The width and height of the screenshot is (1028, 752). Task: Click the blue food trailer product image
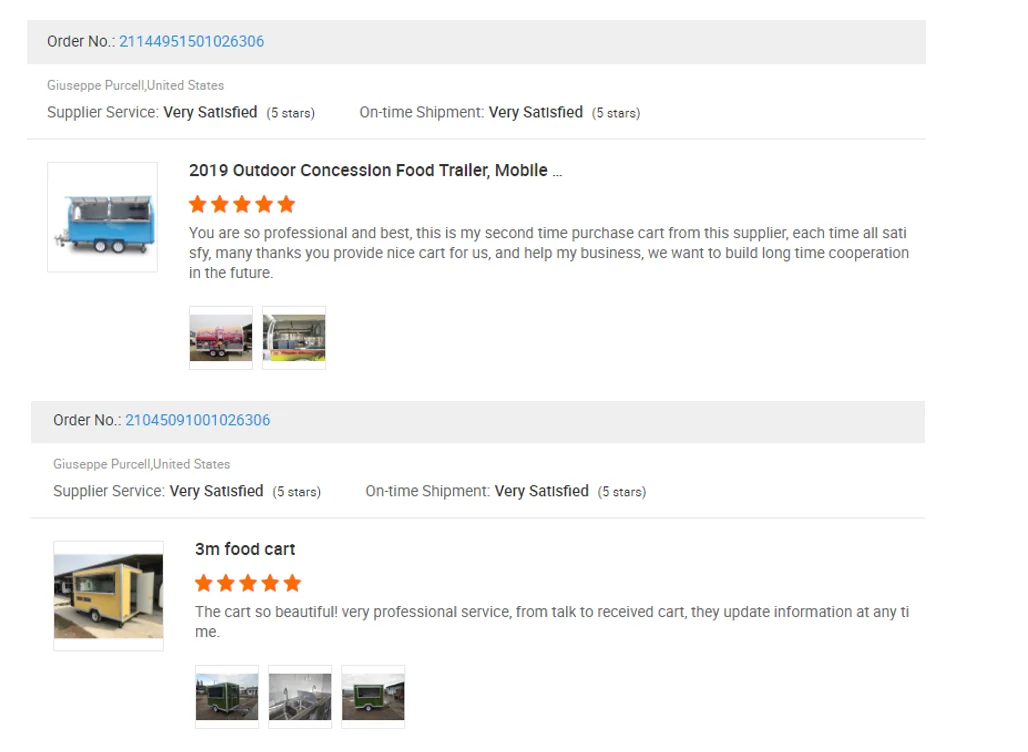point(102,217)
